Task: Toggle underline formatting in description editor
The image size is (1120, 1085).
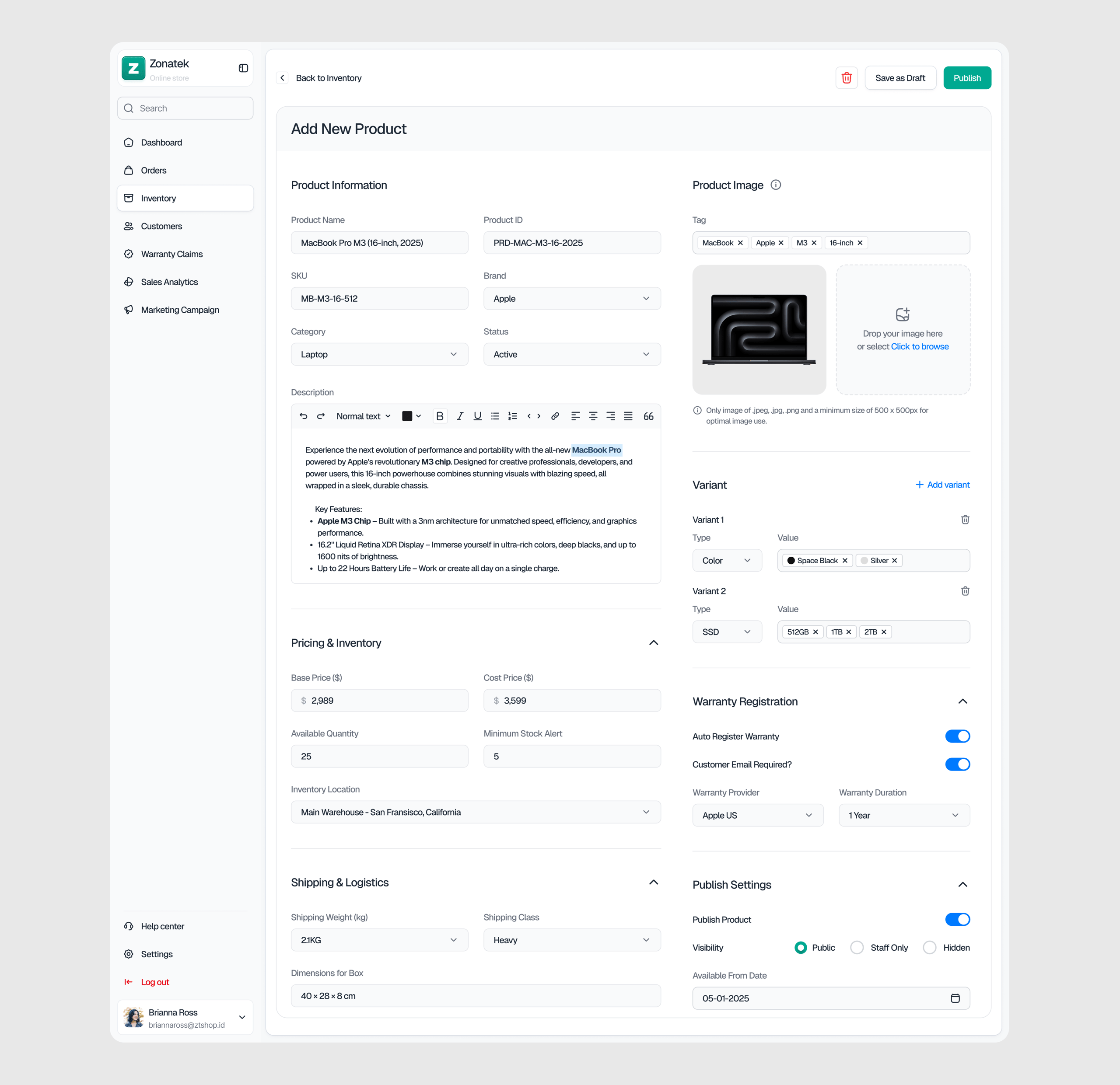Action: pyautogui.click(x=478, y=416)
